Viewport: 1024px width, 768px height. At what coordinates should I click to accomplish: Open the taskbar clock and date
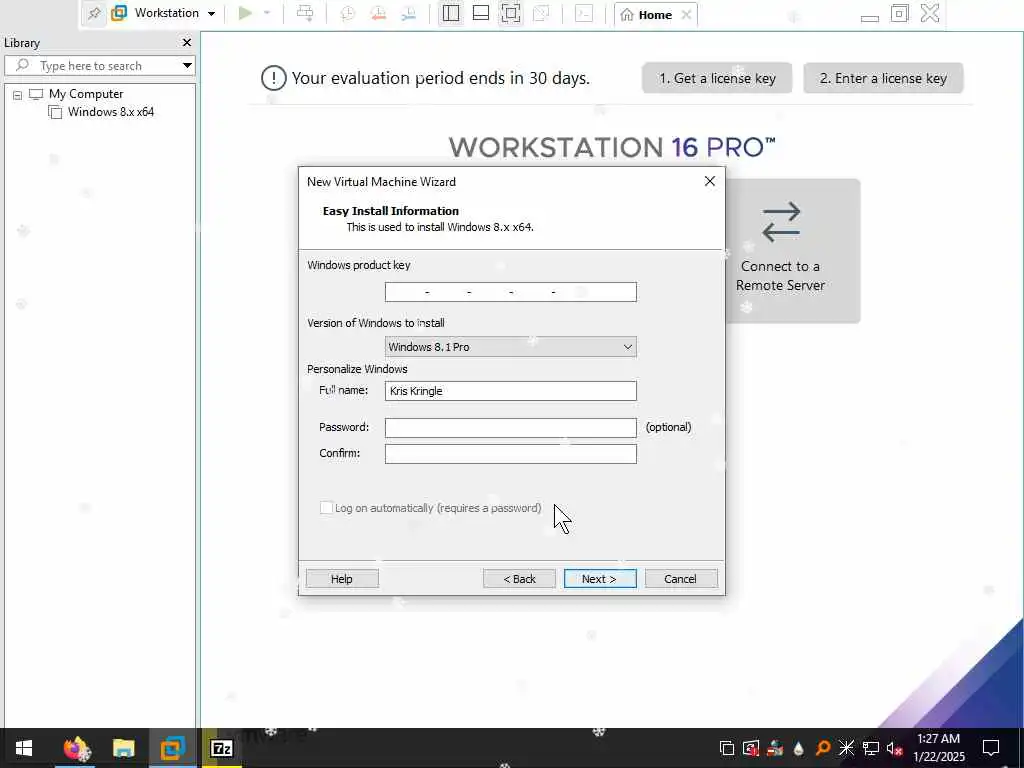pos(938,748)
